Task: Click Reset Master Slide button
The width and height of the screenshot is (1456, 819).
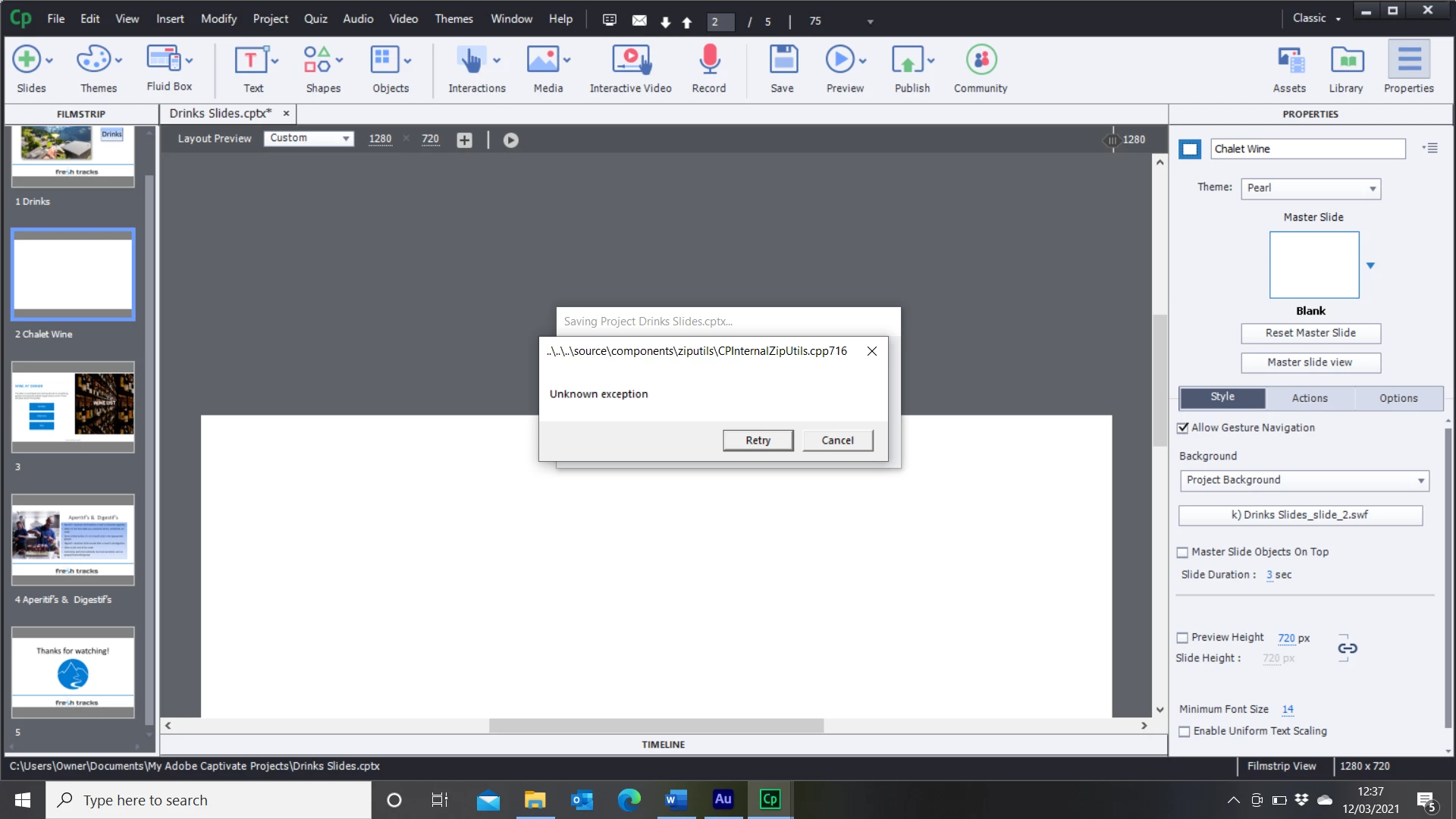Action: point(1310,334)
